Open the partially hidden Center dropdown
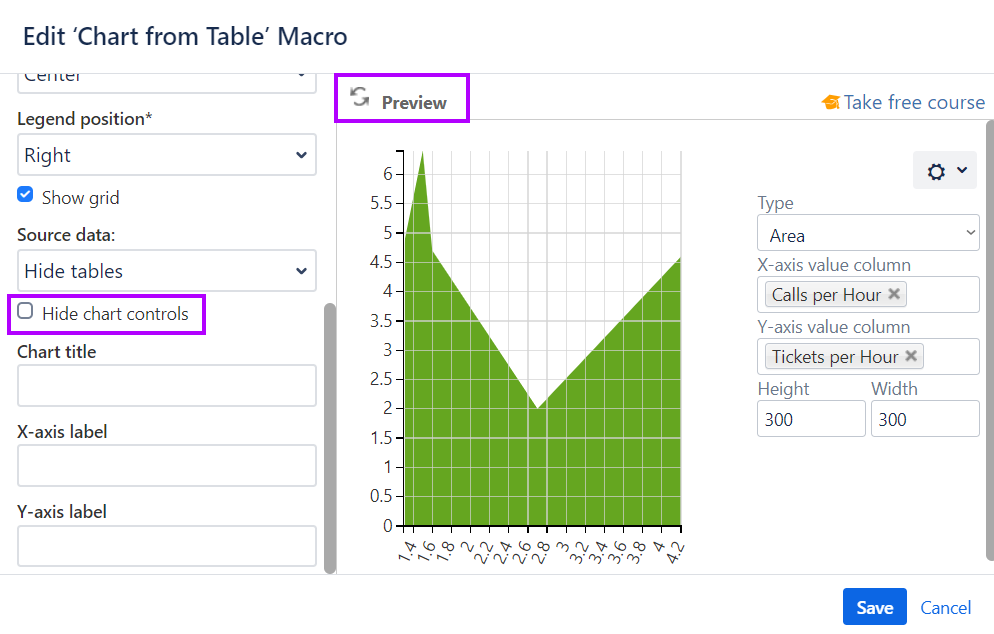Image resolution: width=994 pixels, height=634 pixels. [x=166, y=78]
